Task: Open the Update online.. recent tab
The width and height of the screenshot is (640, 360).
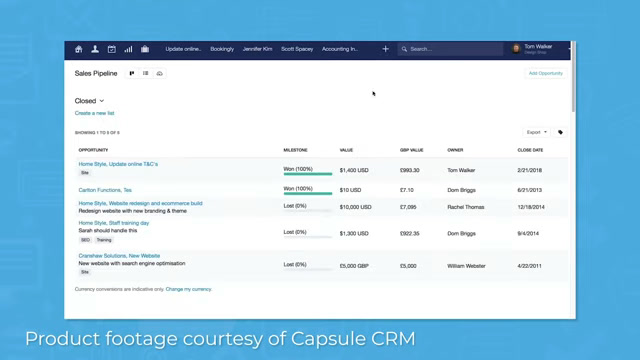Action: click(183, 49)
